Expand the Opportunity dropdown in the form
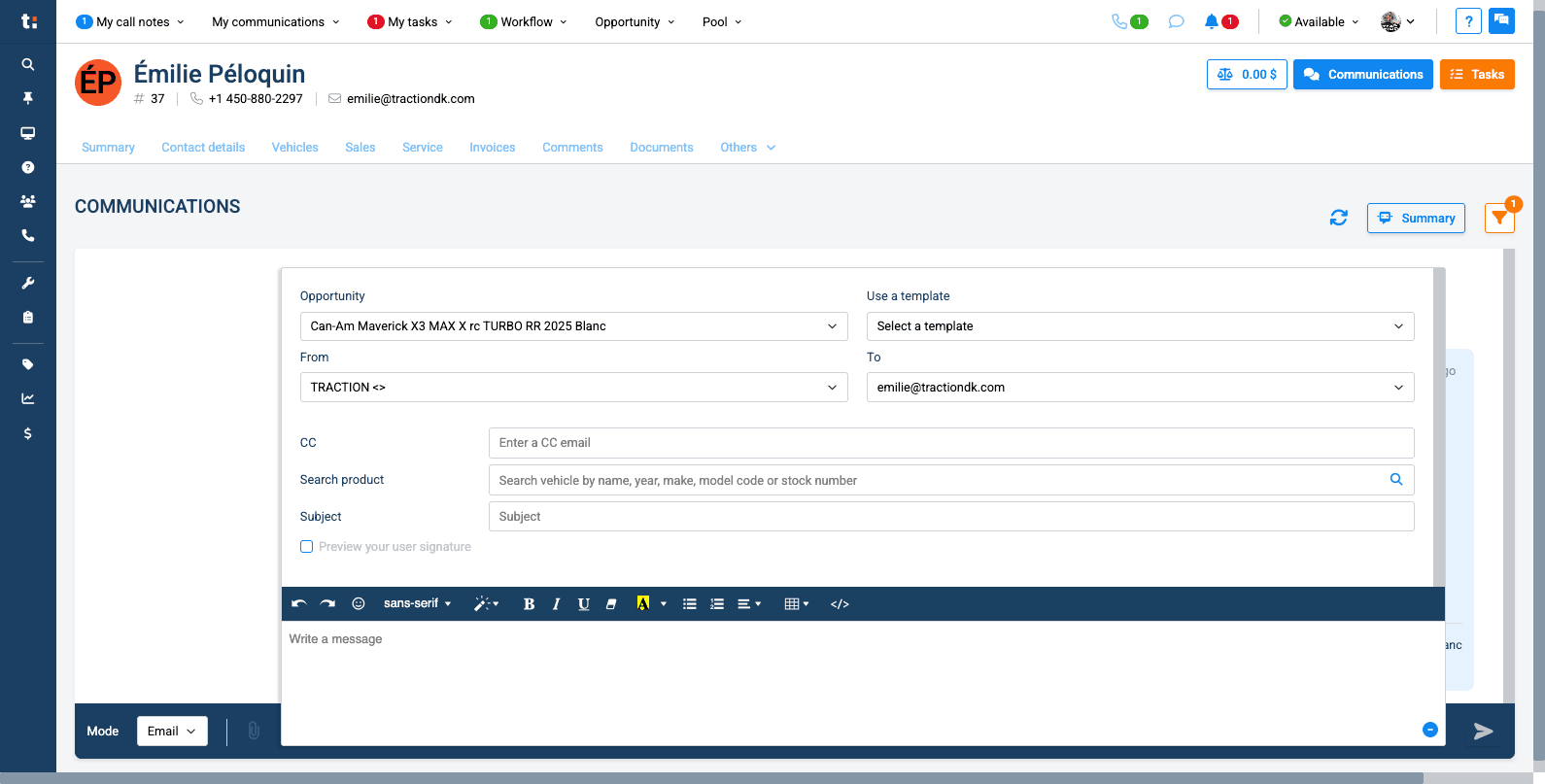 (x=573, y=326)
